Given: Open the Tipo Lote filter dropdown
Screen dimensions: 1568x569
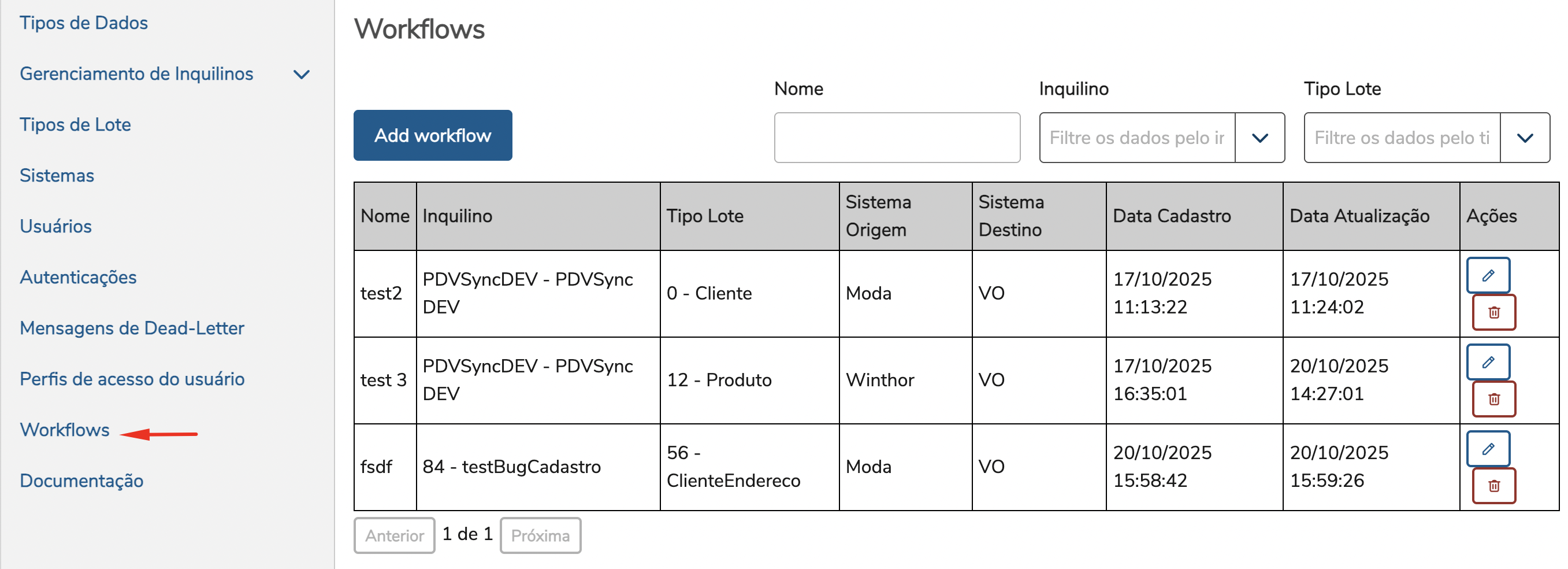Looking at the screenshot, I should pyautogui.click(x=1524, y=138).
